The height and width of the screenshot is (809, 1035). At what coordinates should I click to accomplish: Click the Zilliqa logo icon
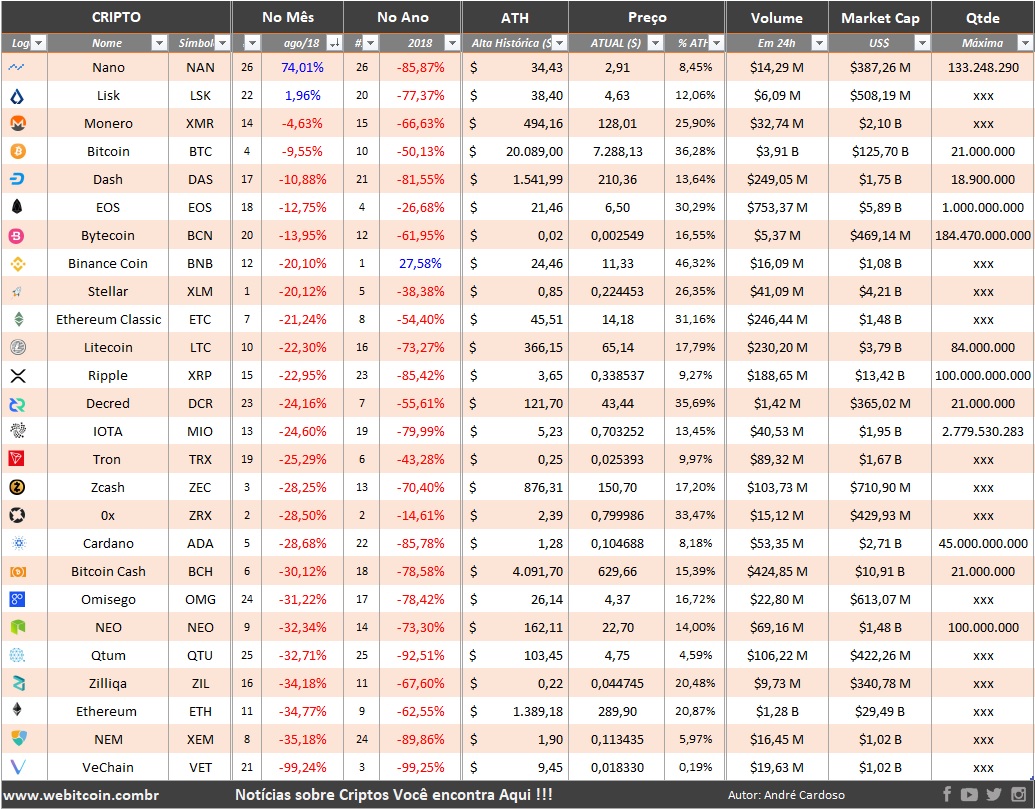[x=18, y=683]
